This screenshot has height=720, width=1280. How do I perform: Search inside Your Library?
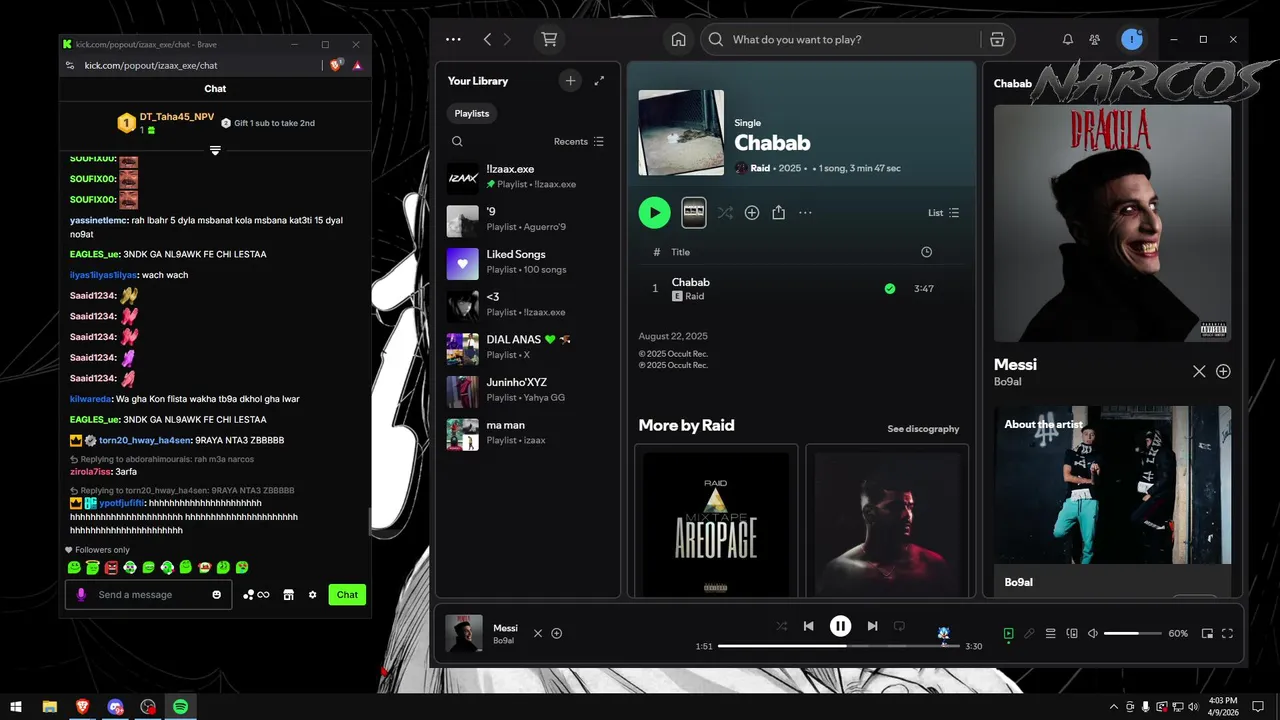(x=457, y=141)
